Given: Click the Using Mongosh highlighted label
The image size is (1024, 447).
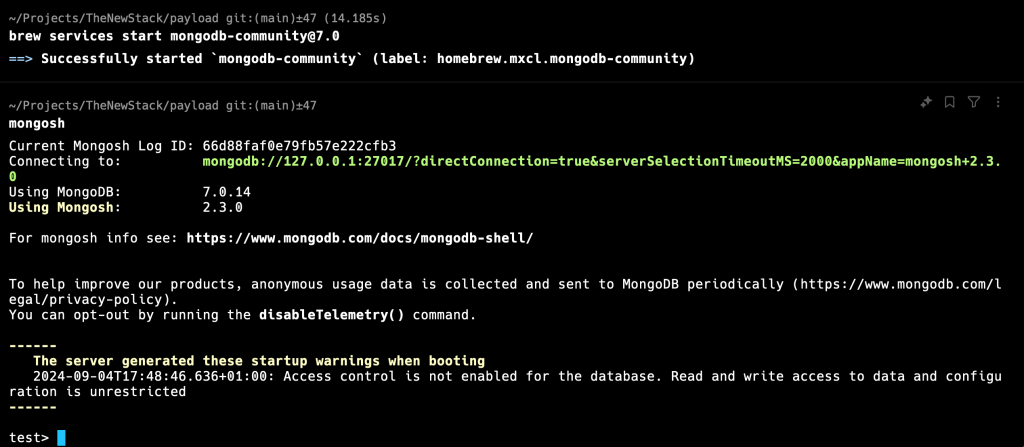Looking at the screenshot, I should (65, 208).
